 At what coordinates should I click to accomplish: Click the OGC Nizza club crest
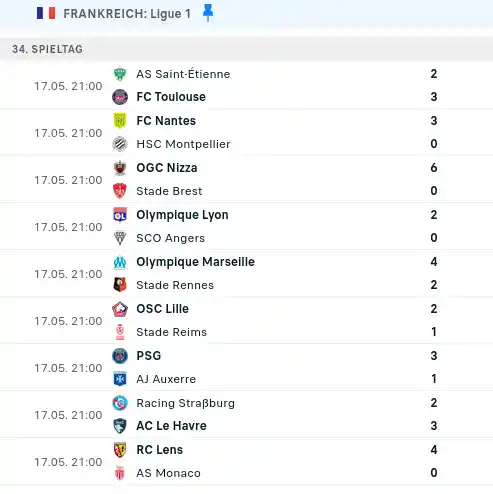click(120, 168)
